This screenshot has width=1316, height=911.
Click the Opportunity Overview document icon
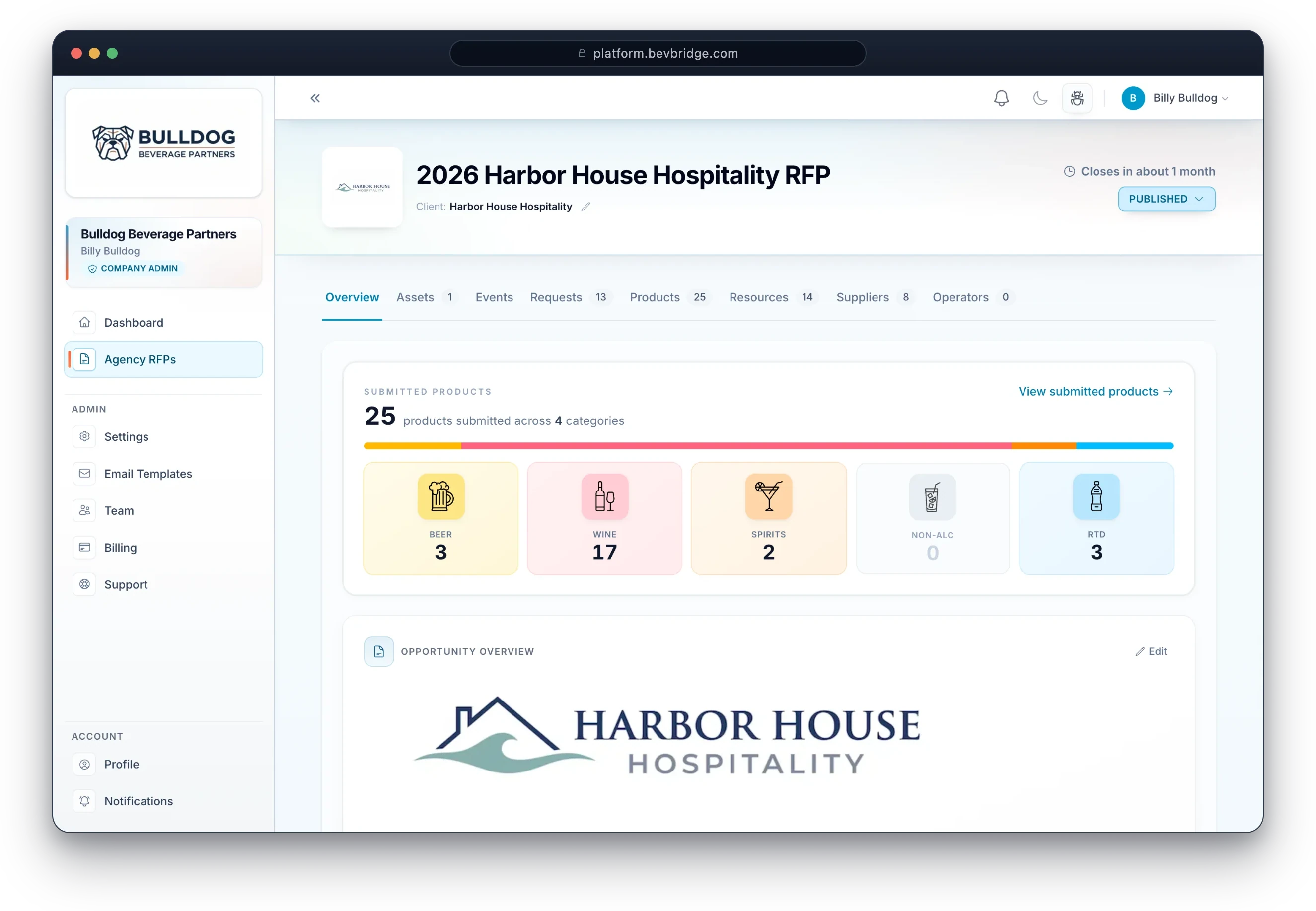pos(379,651)
